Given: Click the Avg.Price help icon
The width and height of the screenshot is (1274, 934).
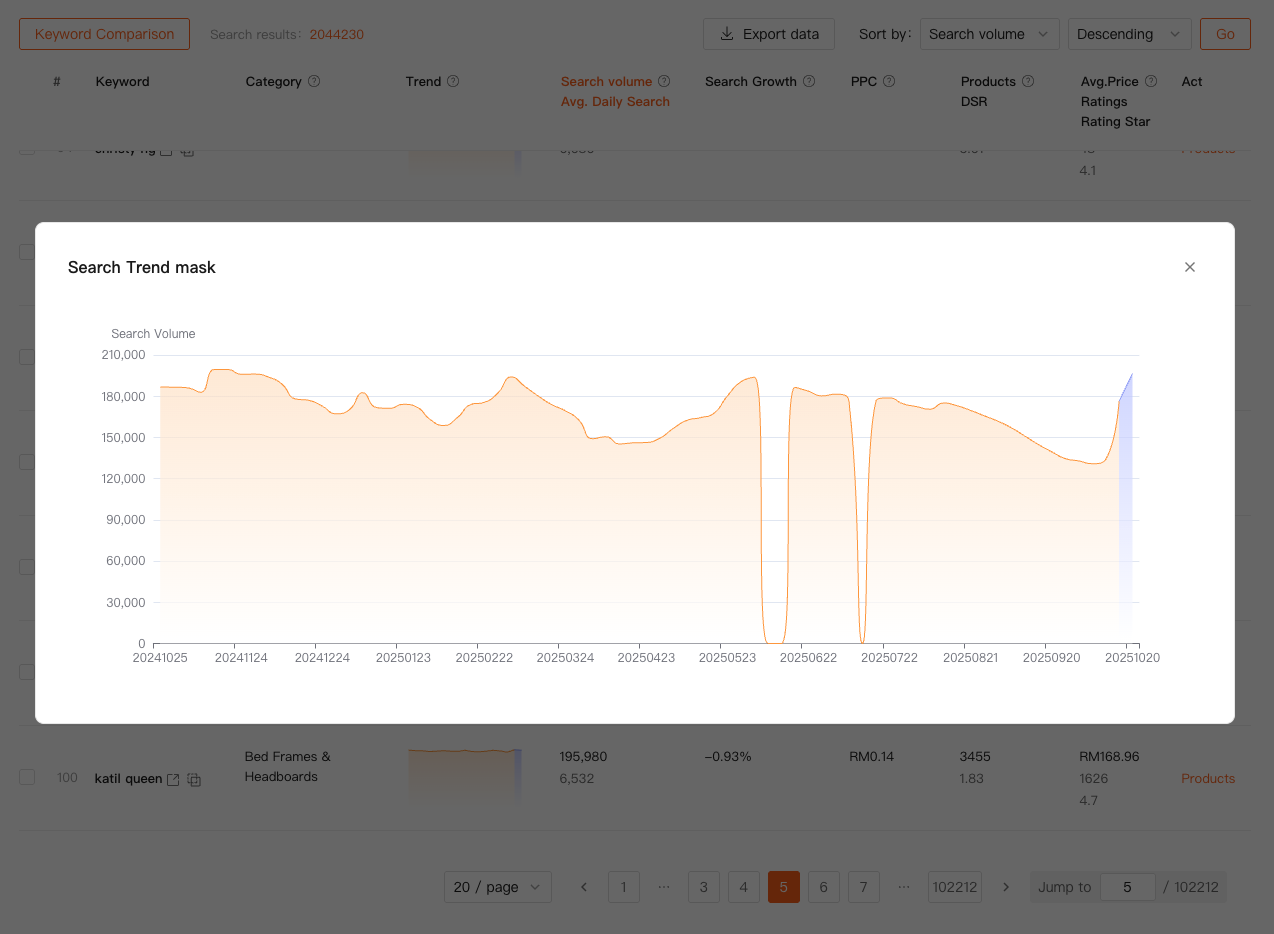Looking at the screenshot, I should coord(1151,82).
